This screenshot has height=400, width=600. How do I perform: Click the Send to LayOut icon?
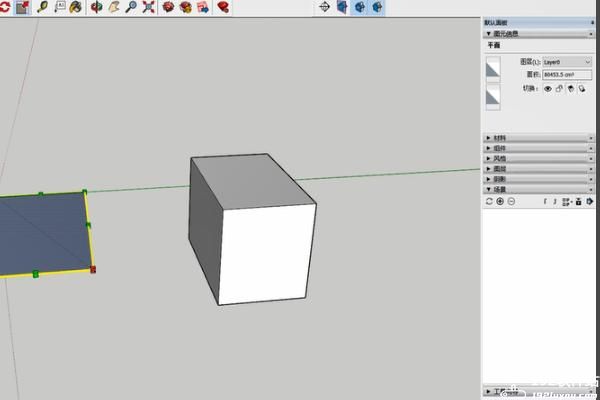point(203,7)
